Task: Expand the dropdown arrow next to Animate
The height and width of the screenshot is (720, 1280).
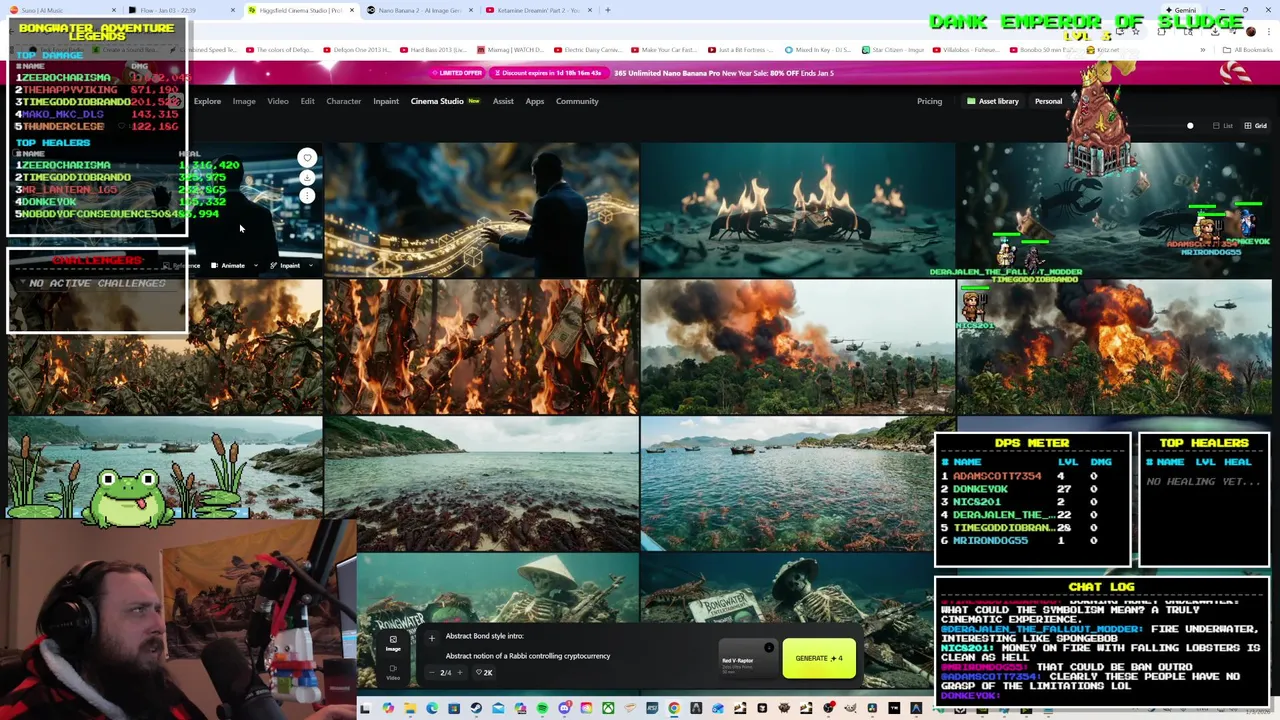Action: pyautogui.click(x=256, y=266)
